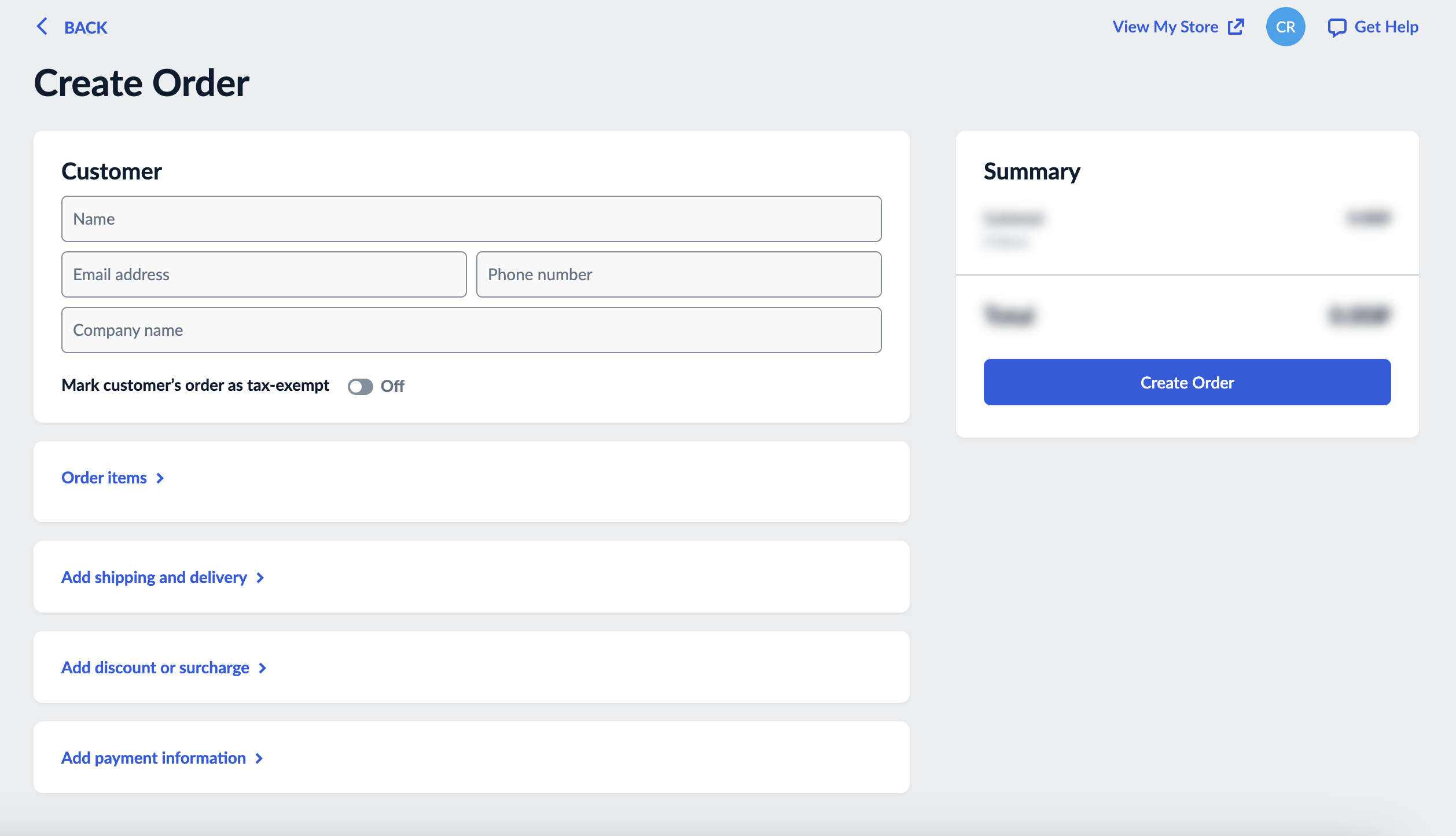The width and height of the screenshot is (1456, 836).
Task: Click the Off label of tax-exempt toggle
Action: tap(392, 386)
